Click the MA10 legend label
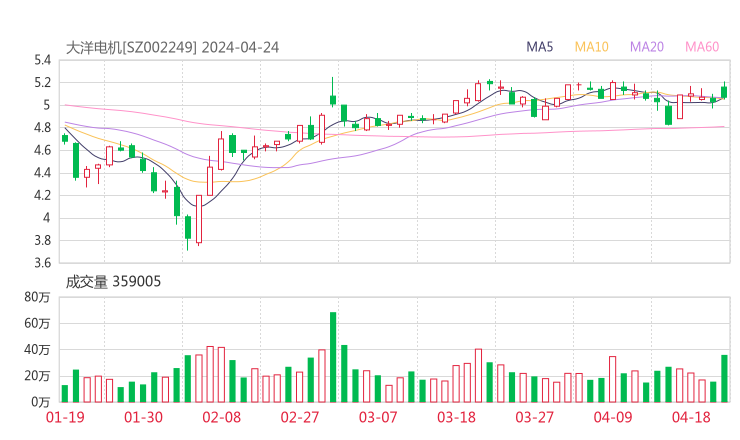Image resolution: width=740 pixels, height=440 pixels. click(591, 47)
